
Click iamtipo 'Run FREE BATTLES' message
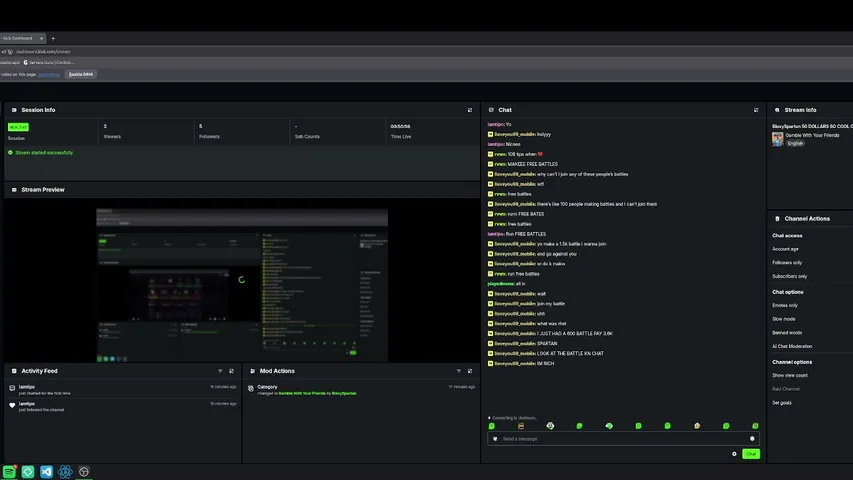coord(516,234)
